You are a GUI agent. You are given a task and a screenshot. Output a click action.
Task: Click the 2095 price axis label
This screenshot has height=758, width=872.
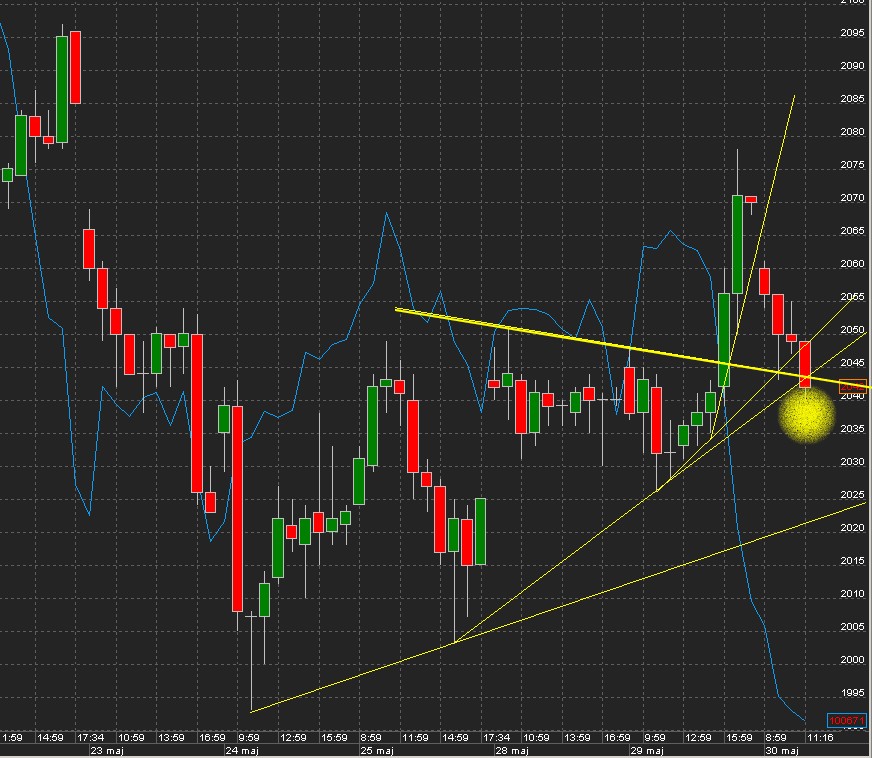[x=852, y=33]
